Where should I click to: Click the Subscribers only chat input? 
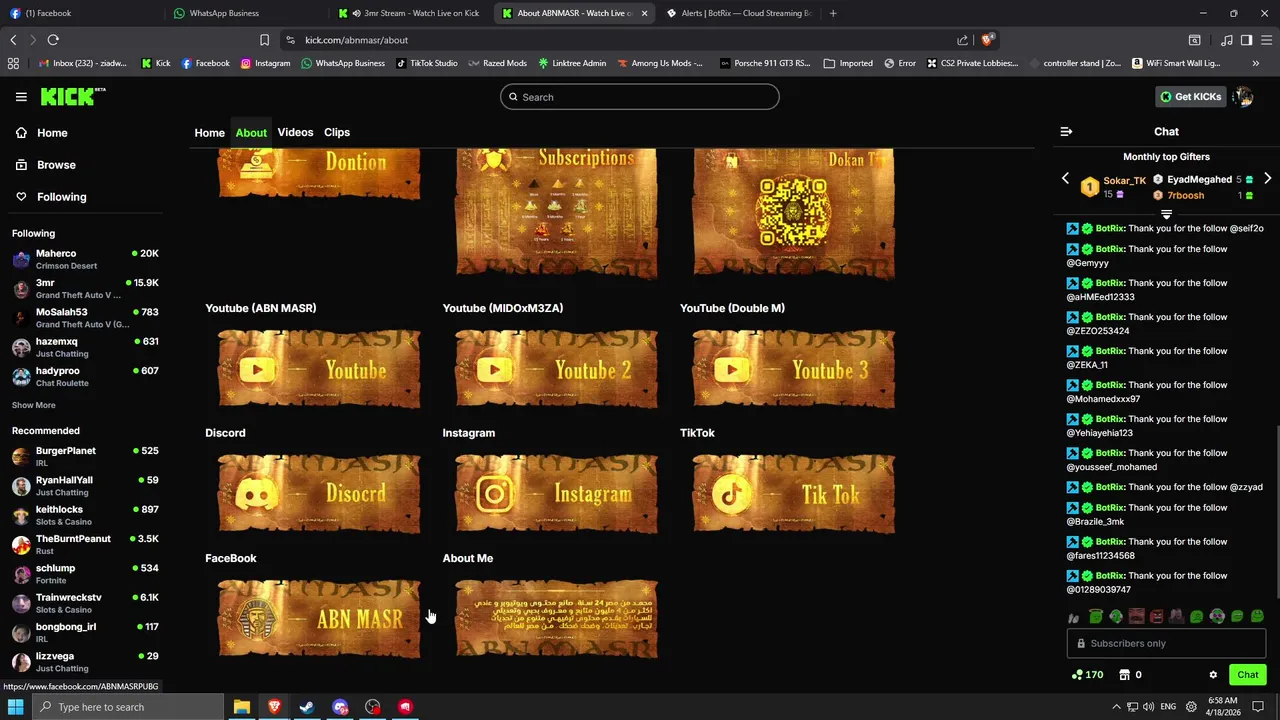(x=1166, y=643)
